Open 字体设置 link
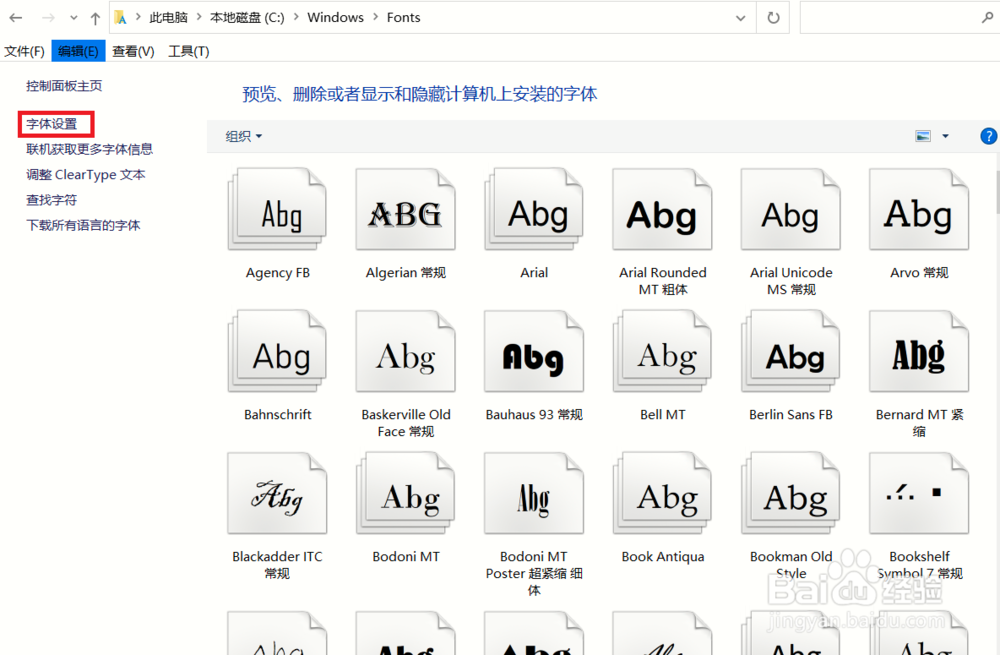Viewport: 1000px width, 655px height. point(52,124)
